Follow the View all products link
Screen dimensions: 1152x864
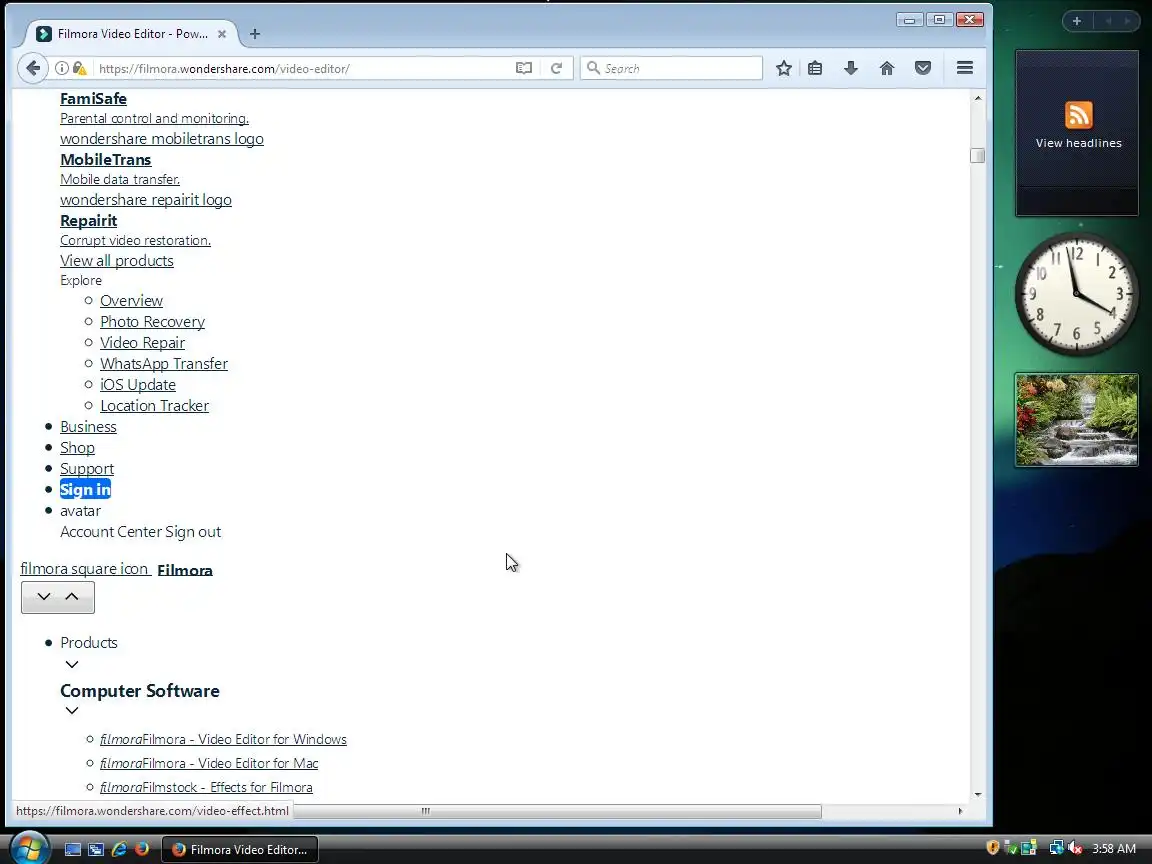tap(117, 261)
